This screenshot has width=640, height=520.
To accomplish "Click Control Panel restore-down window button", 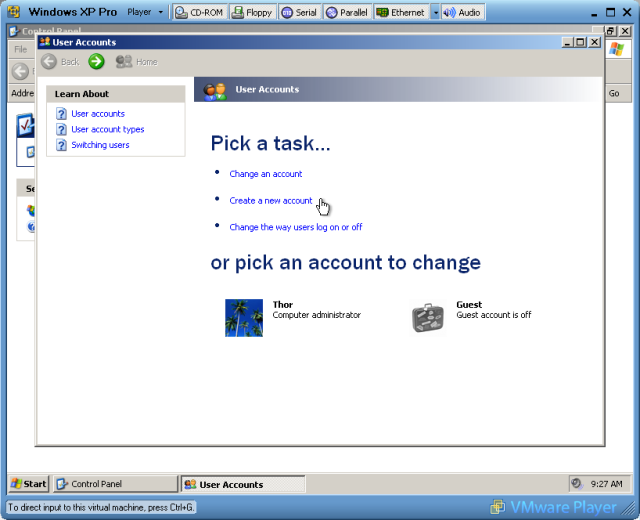I will (611, 31).
